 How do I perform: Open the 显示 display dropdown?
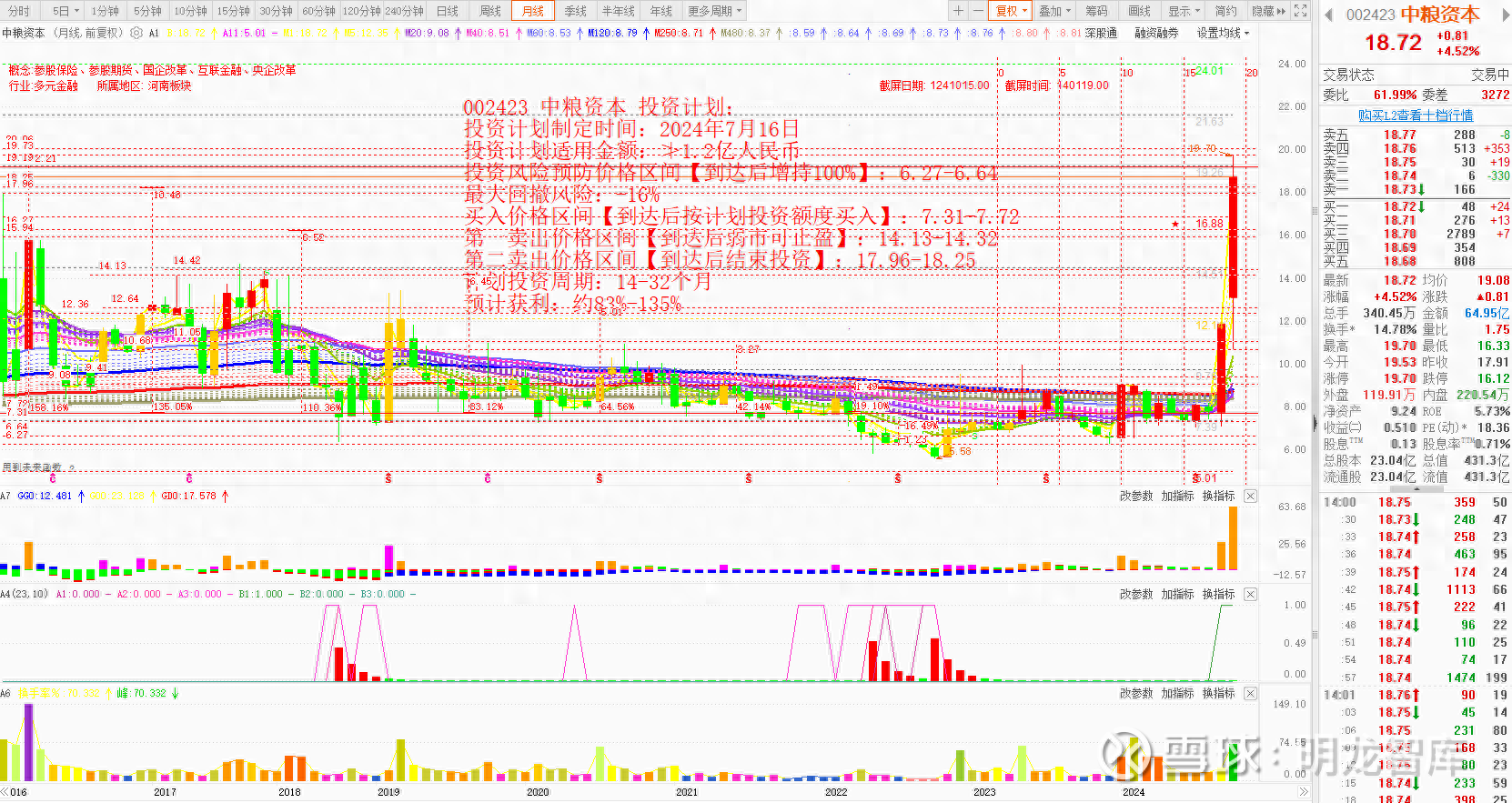(1184, 11)
